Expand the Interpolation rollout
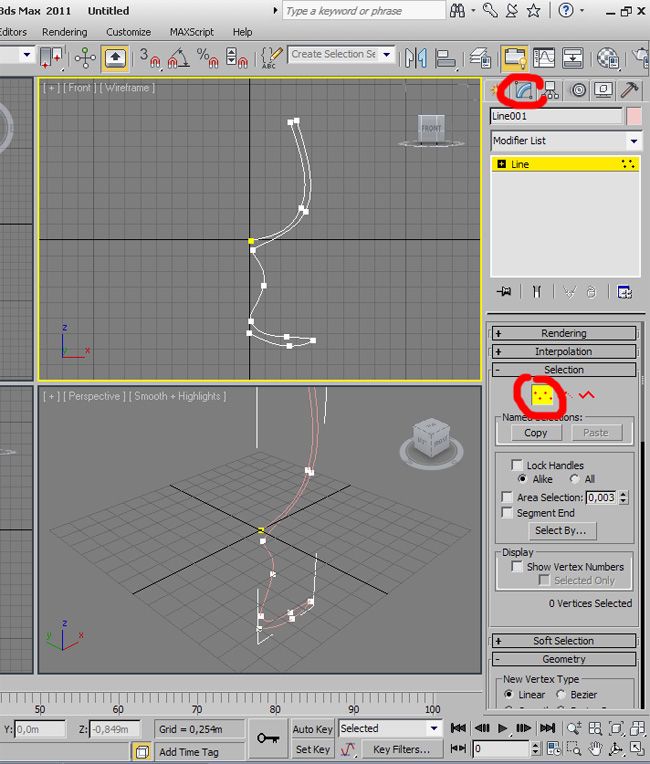Viewport: 650px width, 764px height. click(x=564, y=351)
